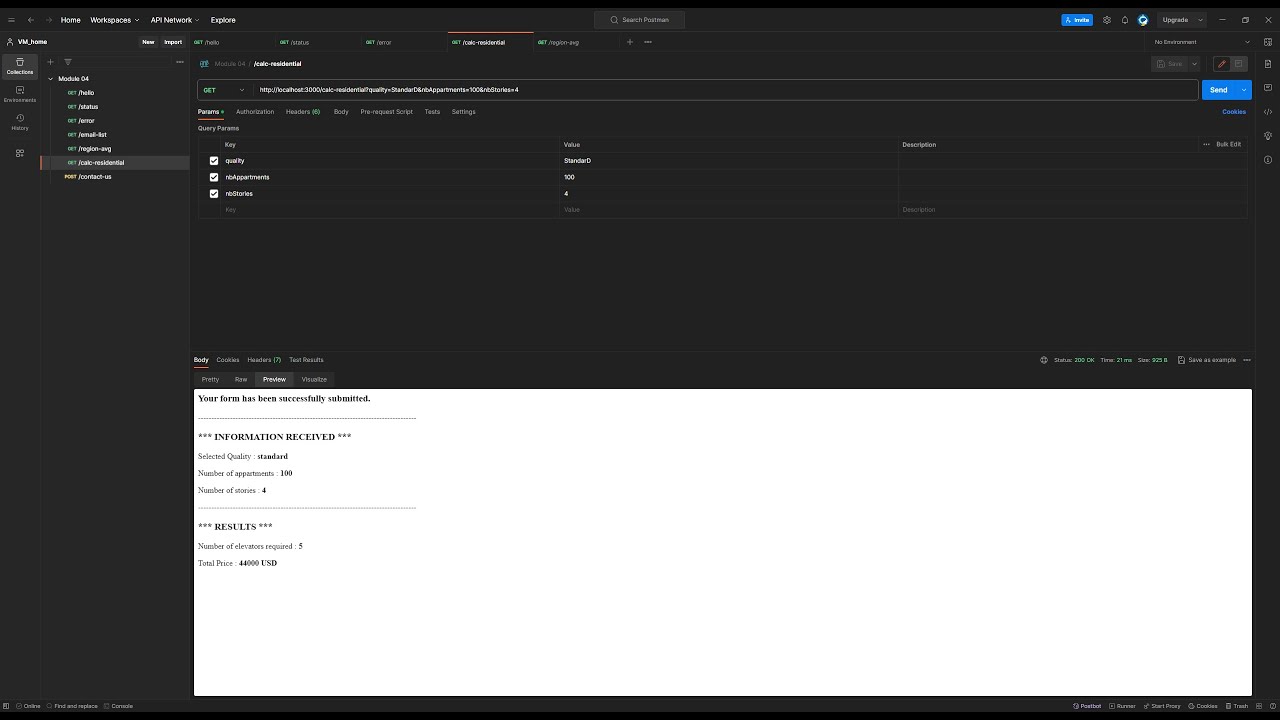Screen dimensions: 1280x720
Task: Open the documentation icon in right sidebar
Action: tap(1268, 64)
